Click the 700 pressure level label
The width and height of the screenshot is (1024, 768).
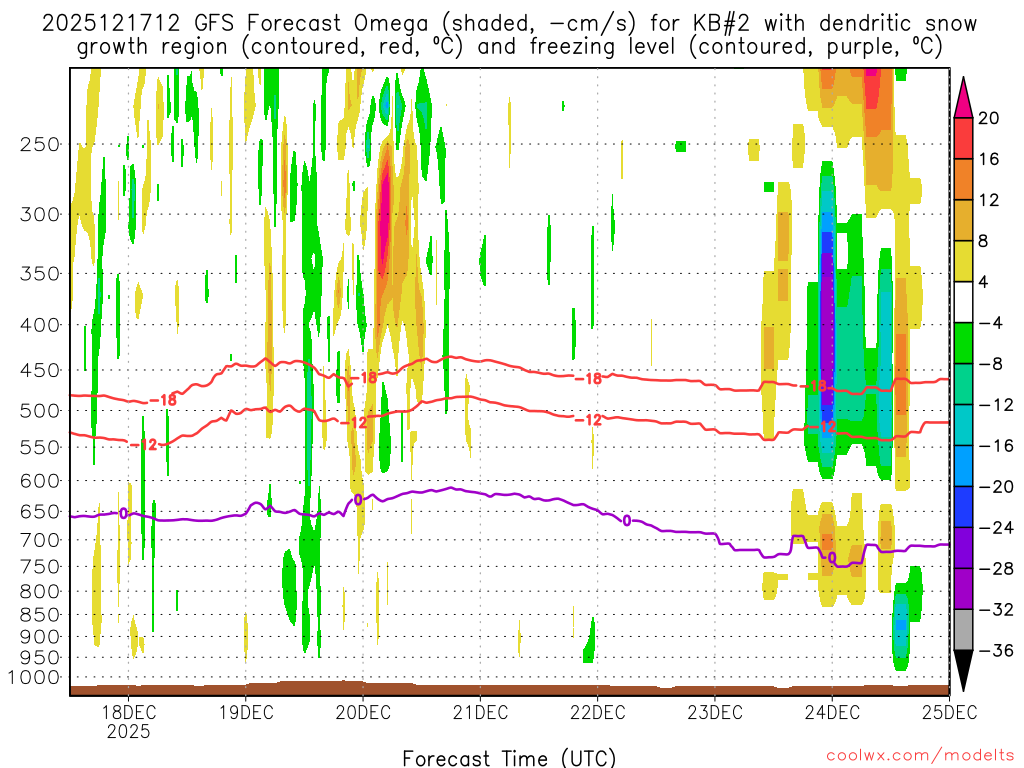40,540
